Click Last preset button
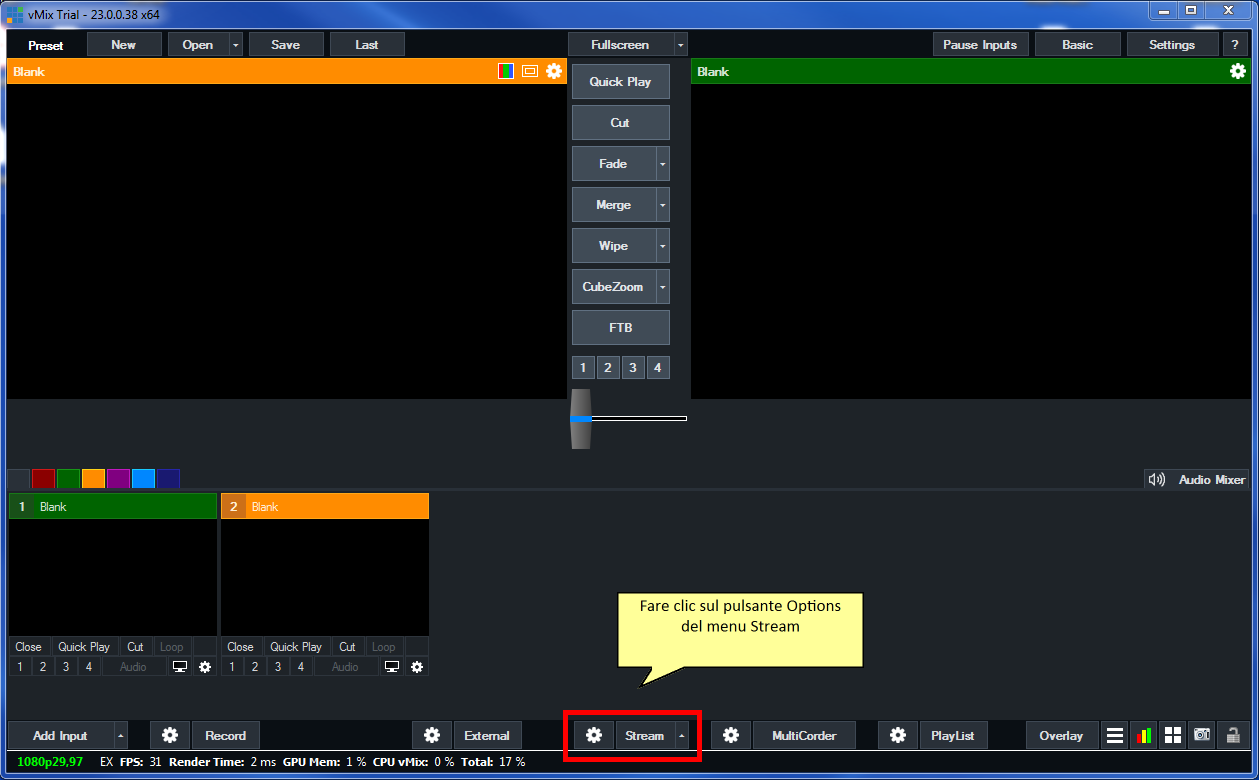The width and height of the screenshot is (1260, 780). (x=367, y=44)
